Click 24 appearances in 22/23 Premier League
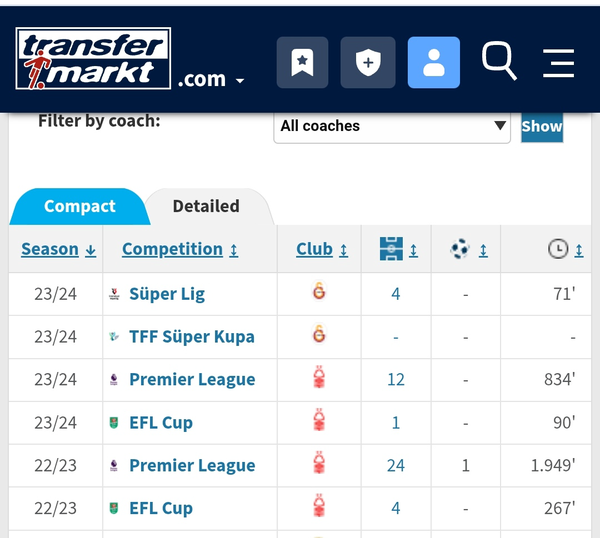The width and height of the screenshot is (600, 538). (x=396, y=466)
